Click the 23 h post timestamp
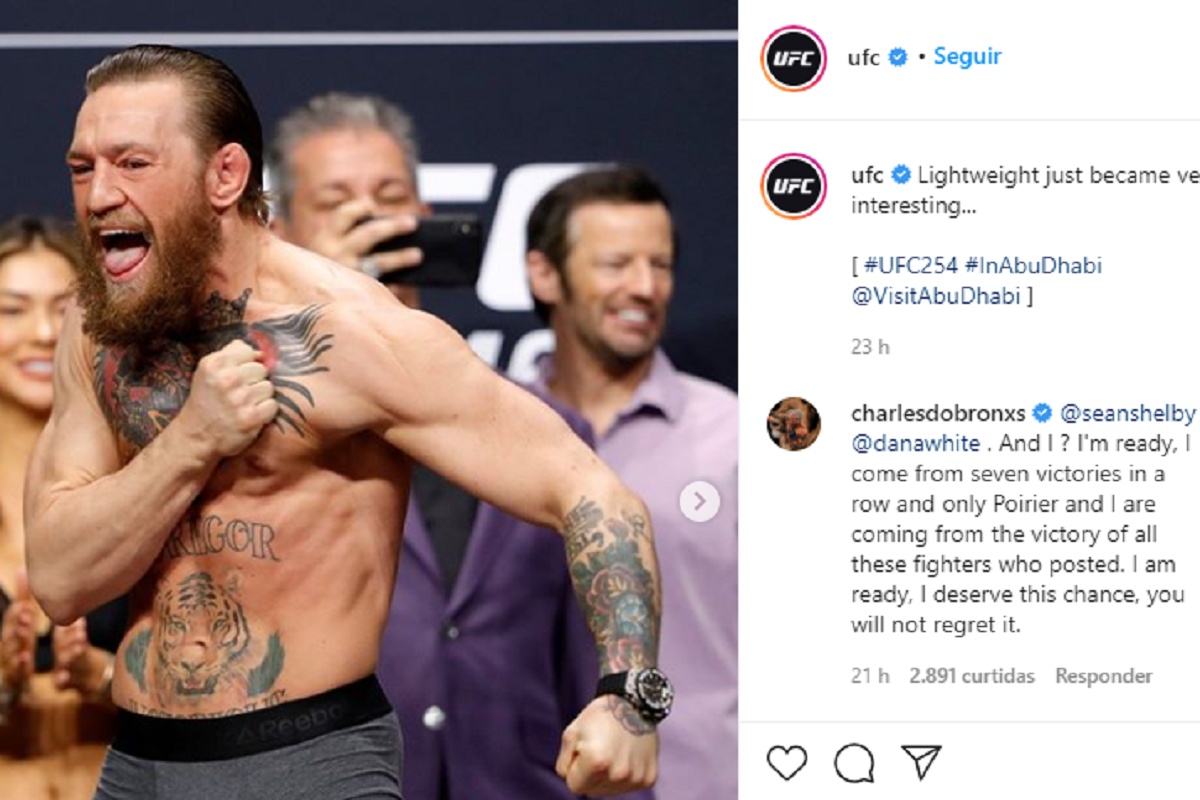This screenshot has width=1200, height=800. [870, 347]
